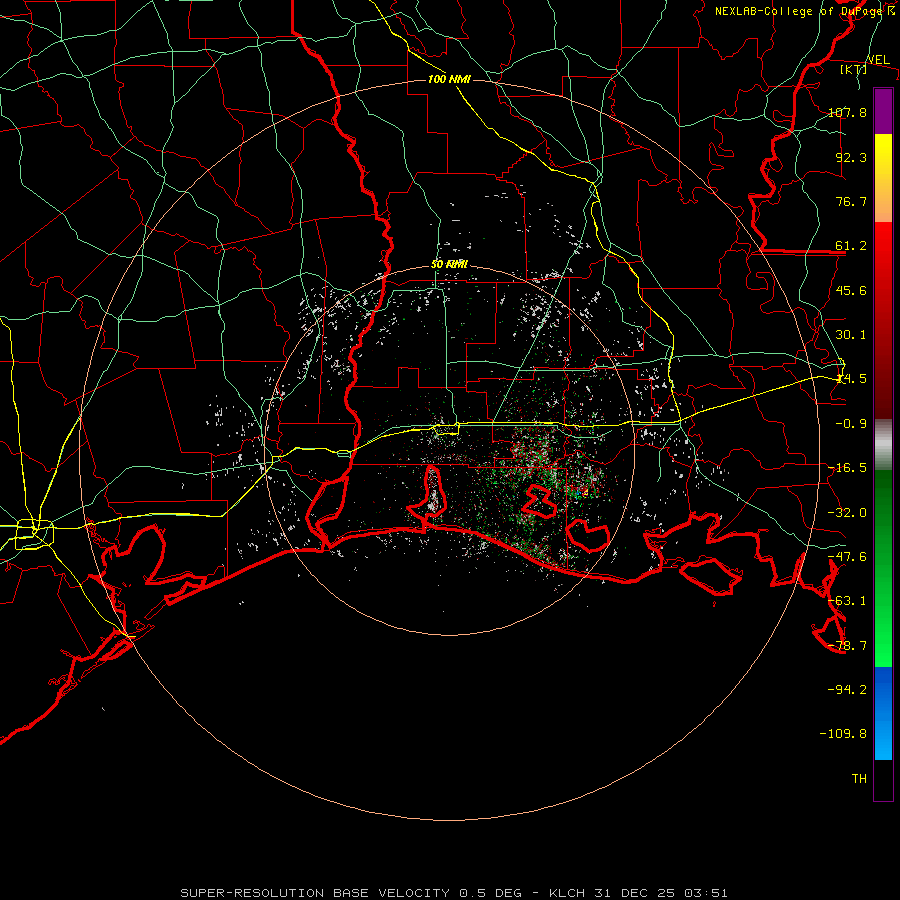Image resolution: width=900 pixels, height=900 pixels.
Task: Click the TH legend label
Action: pos(859,779)
